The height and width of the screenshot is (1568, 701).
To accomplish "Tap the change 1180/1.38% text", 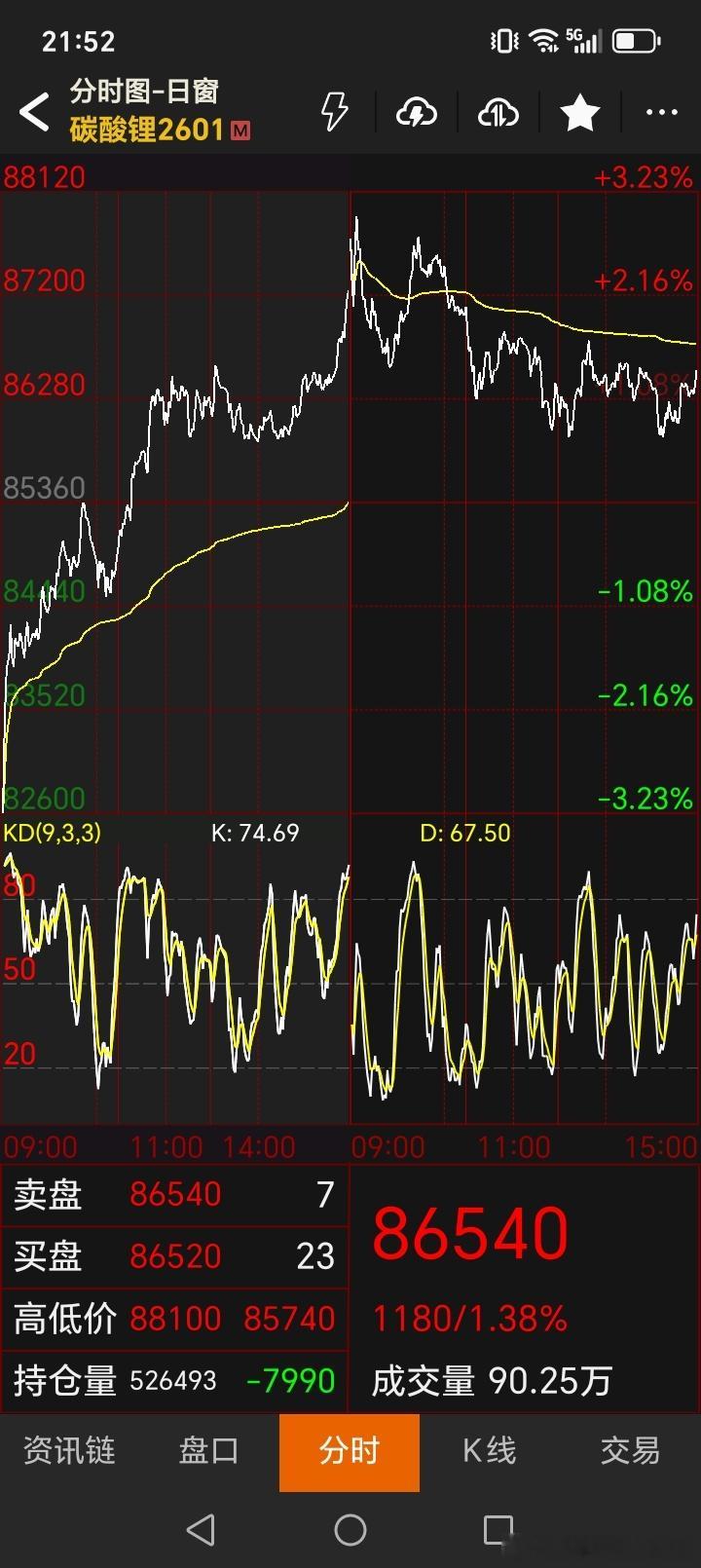I will click(470, 1319).
